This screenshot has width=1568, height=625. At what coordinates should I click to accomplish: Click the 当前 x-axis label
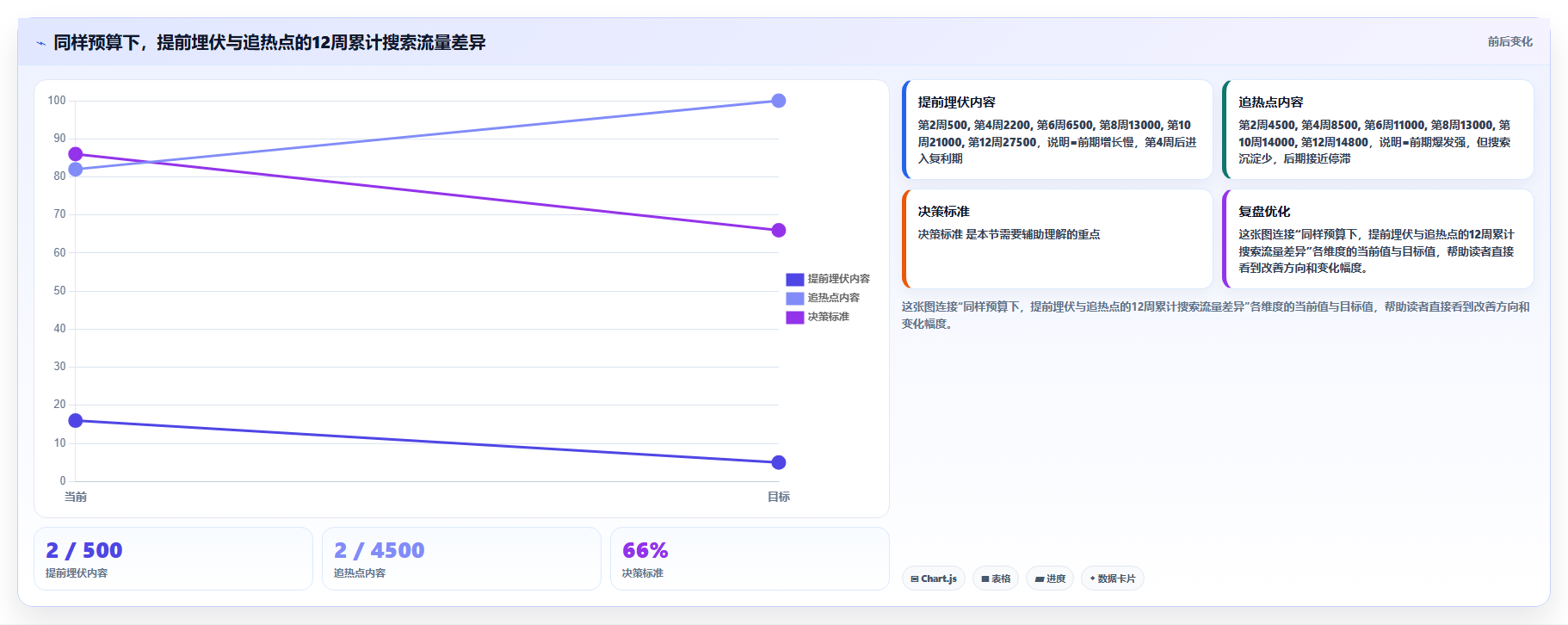[76, 497]
